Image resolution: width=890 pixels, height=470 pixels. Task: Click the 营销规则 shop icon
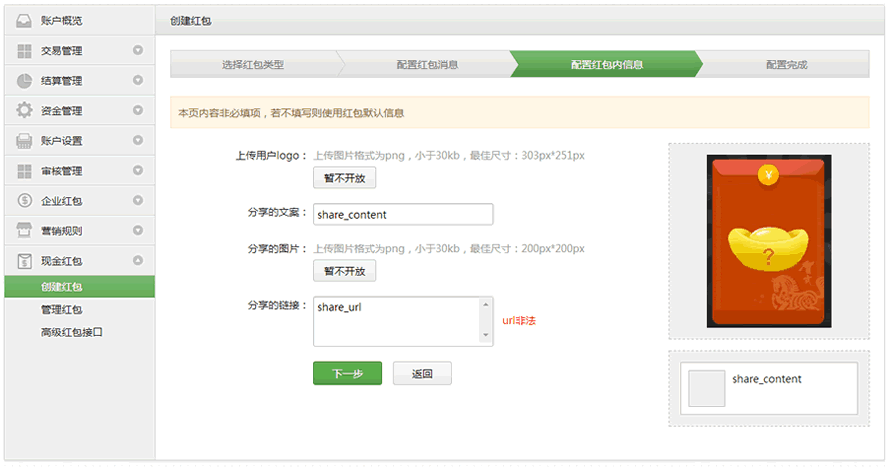(x=24, y=230)
